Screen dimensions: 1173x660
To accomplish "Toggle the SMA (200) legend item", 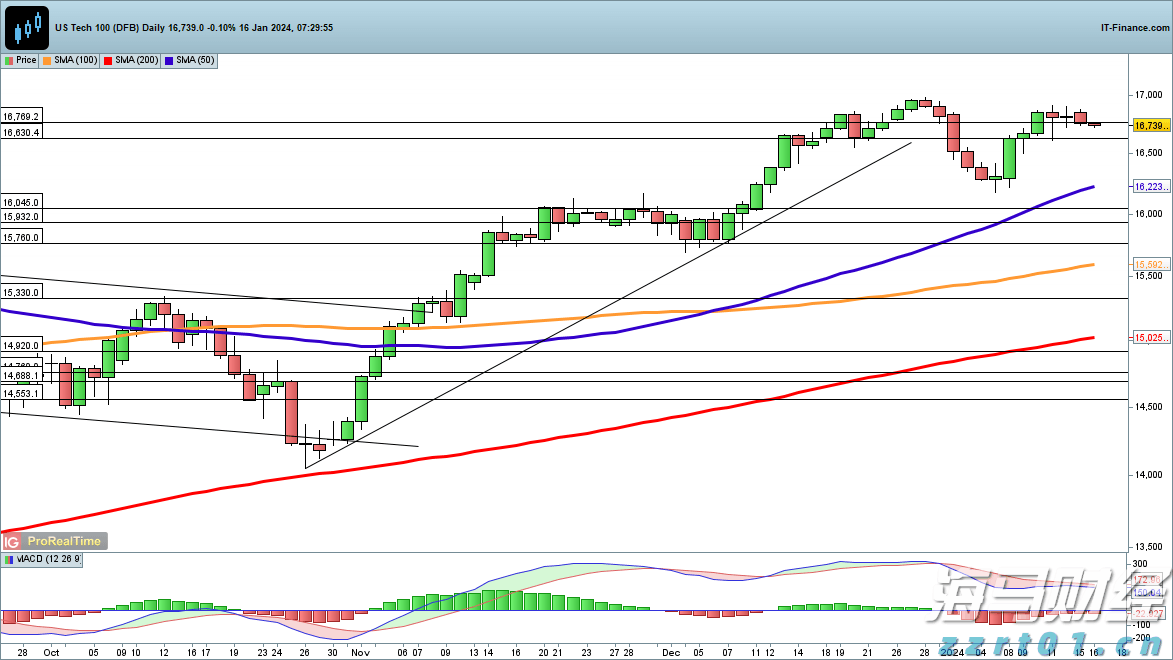I will pyautogui.click(x=137, y=61).
